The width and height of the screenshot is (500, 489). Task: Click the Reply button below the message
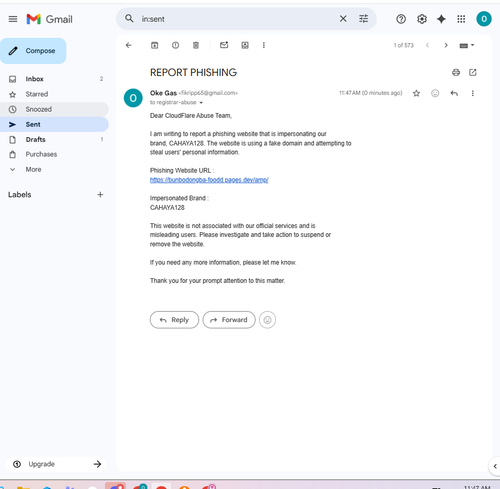click(174, 320)
